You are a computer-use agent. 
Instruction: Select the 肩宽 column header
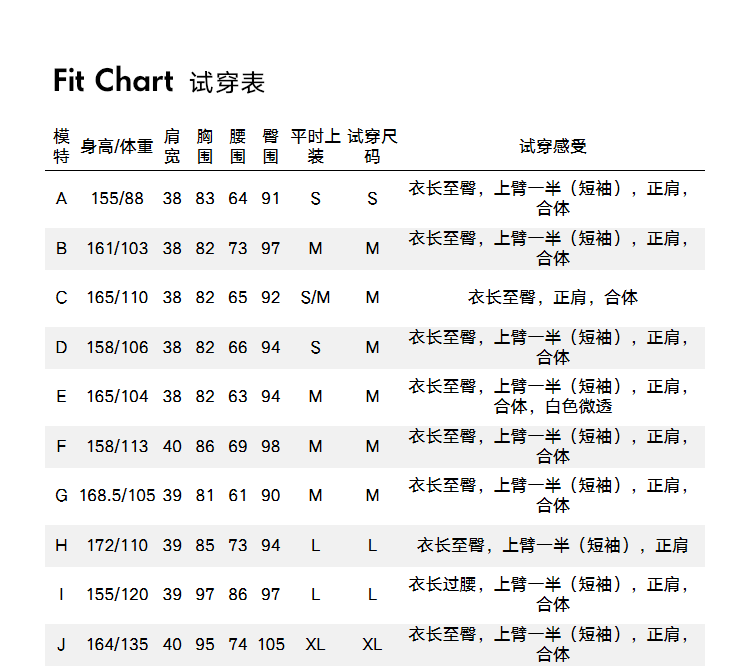(172, 146)
